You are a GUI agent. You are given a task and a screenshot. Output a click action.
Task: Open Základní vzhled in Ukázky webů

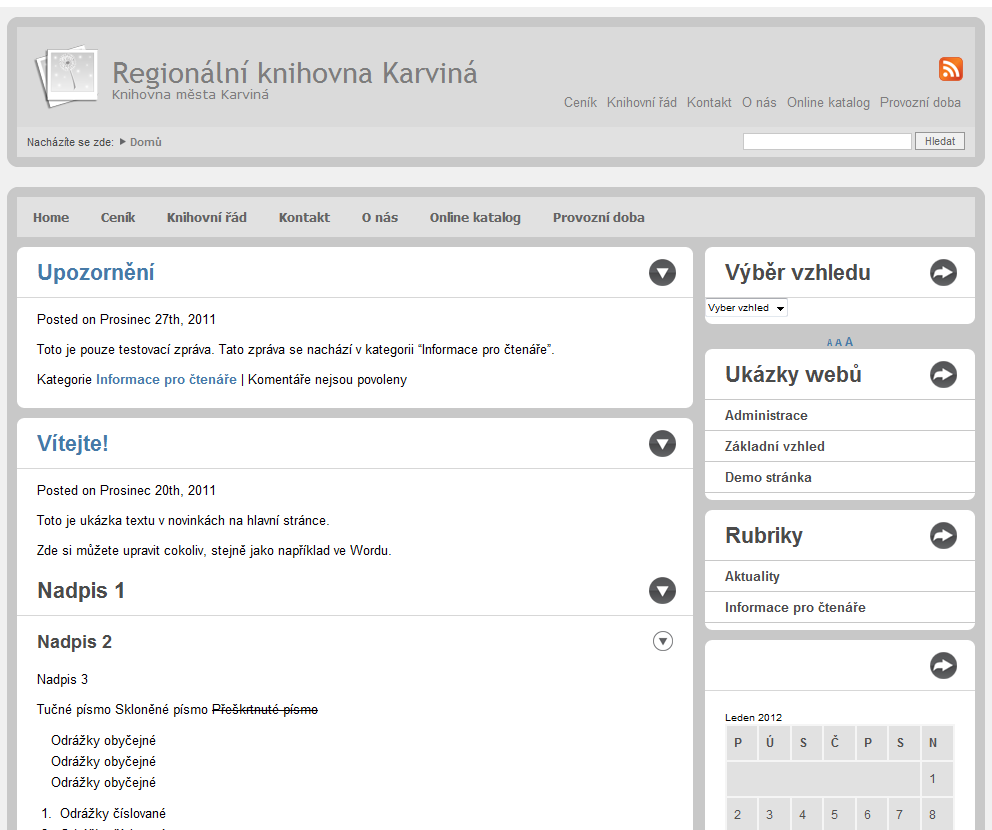775,447
